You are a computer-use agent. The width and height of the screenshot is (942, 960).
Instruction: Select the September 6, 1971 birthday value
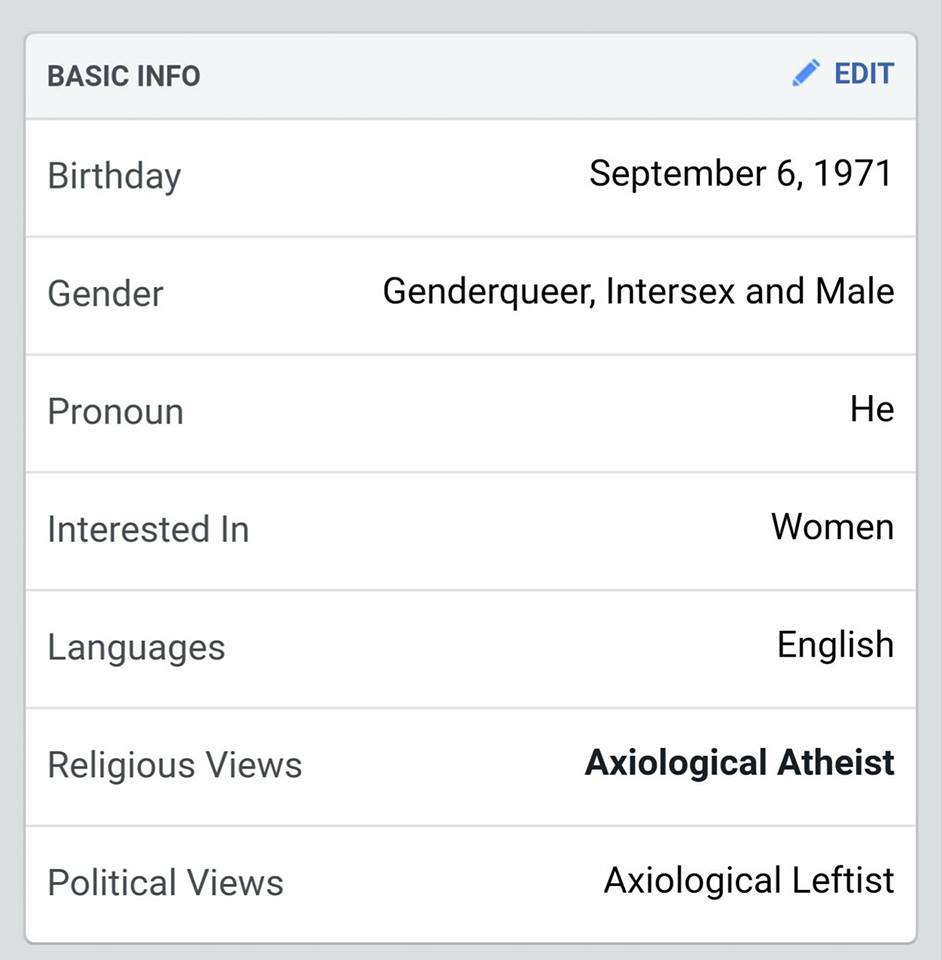741,173
